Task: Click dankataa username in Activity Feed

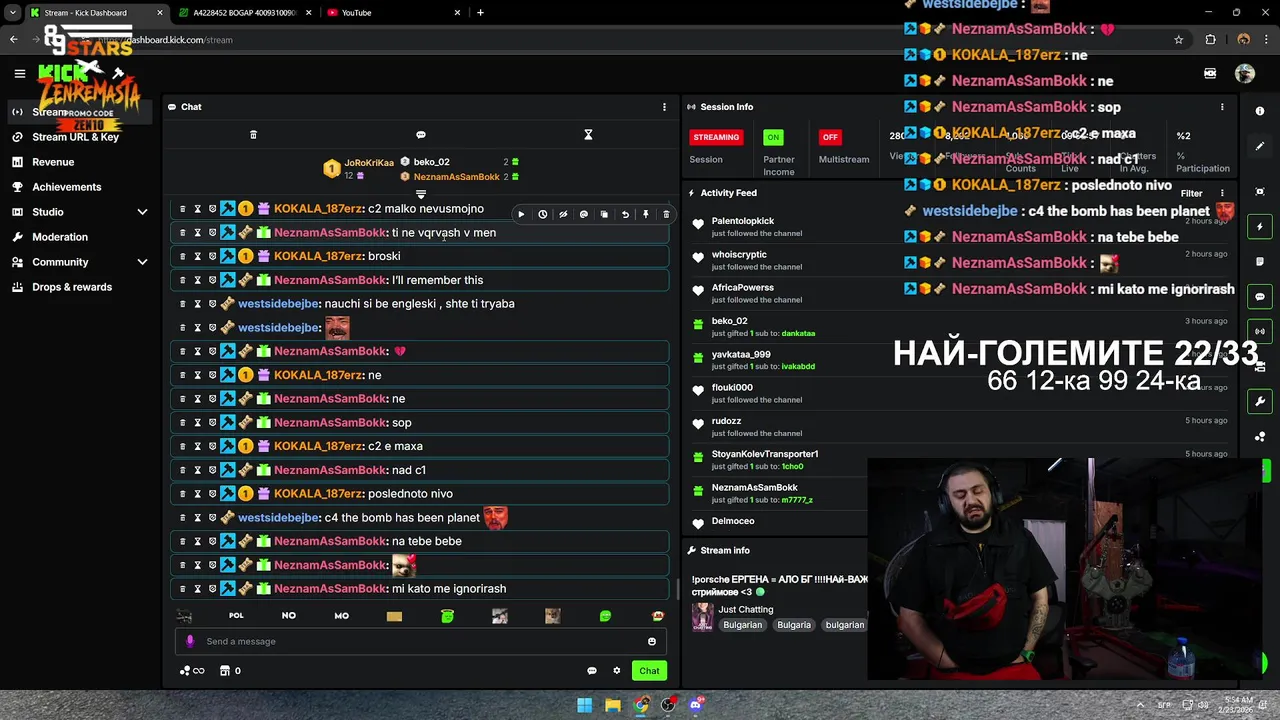Action: click(x=798, y=333)
